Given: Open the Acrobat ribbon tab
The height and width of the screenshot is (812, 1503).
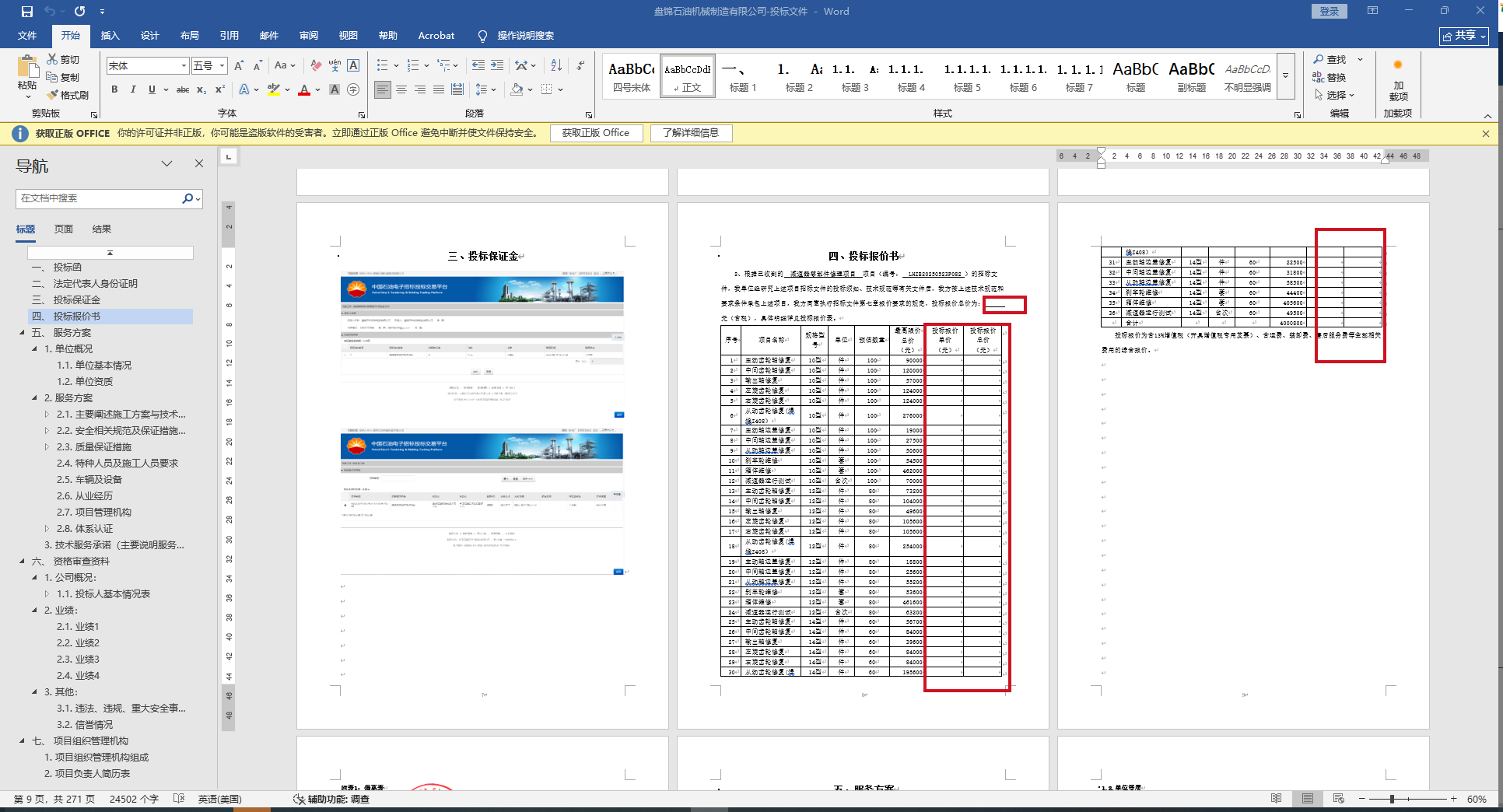Looking at the screenshot, I should point(436,36).
